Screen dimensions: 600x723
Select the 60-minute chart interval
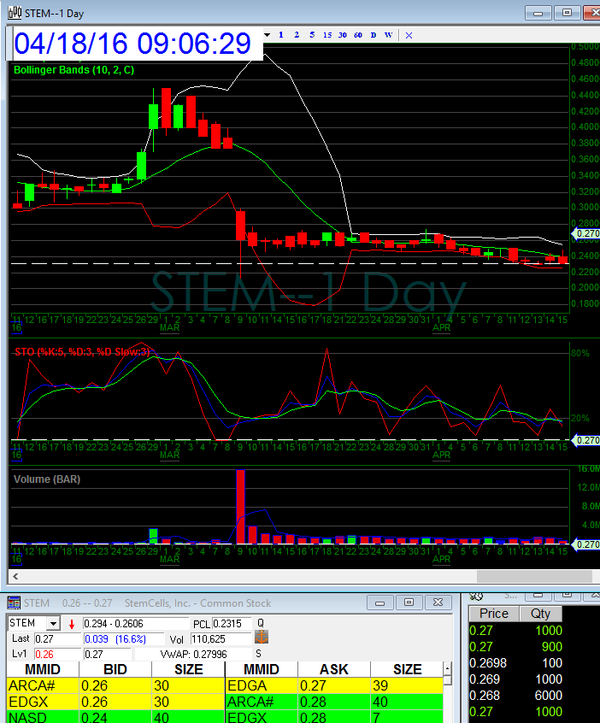[x=358, y=34]
